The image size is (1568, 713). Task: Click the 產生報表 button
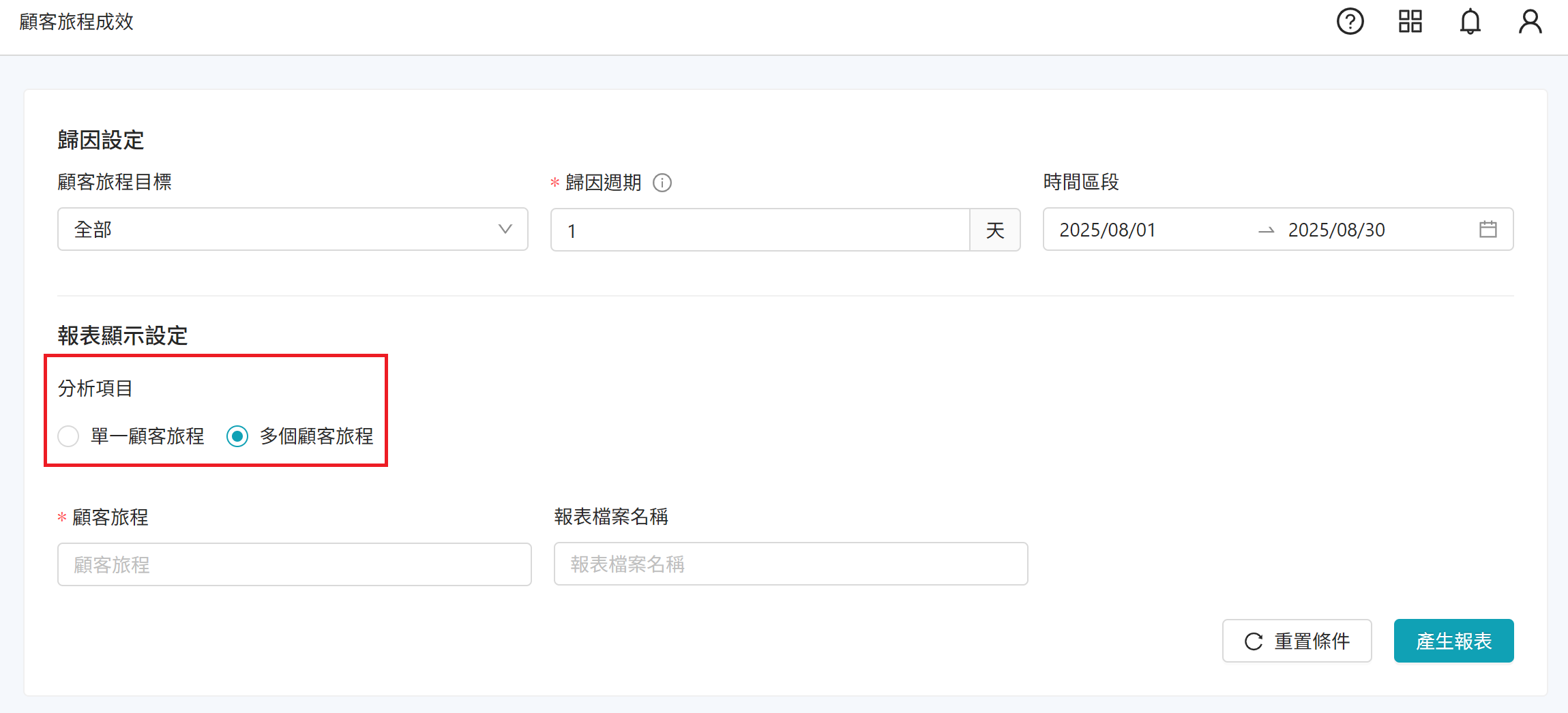pyautogui.click(x=1453, y=641)
